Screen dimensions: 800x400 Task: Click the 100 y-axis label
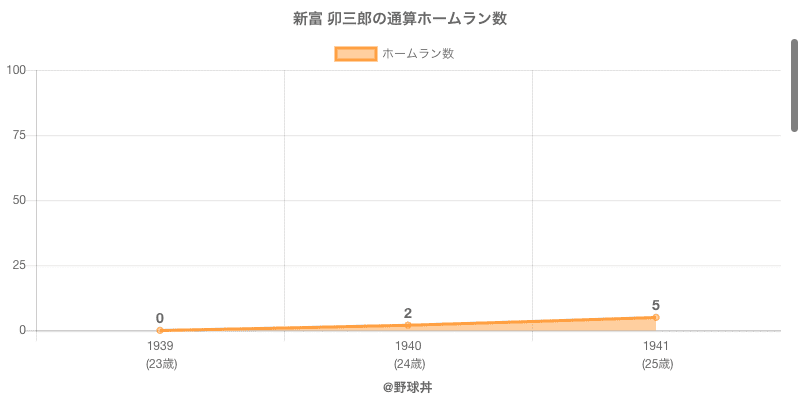click(17, 70)
